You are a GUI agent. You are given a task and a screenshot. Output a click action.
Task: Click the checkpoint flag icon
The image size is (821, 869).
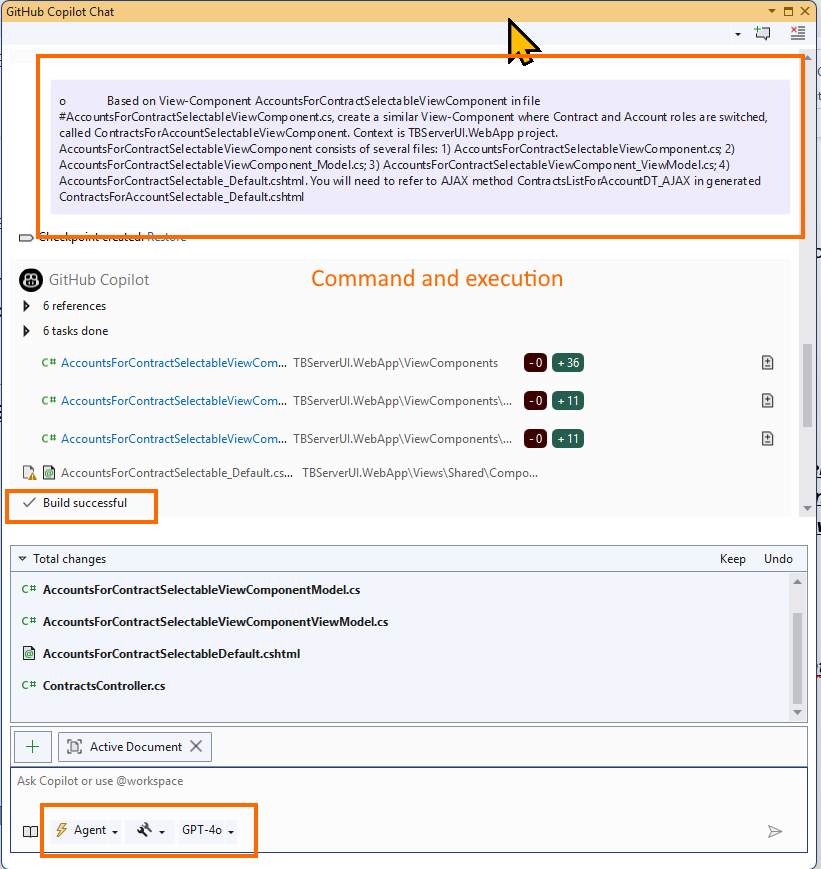[26, 238]
